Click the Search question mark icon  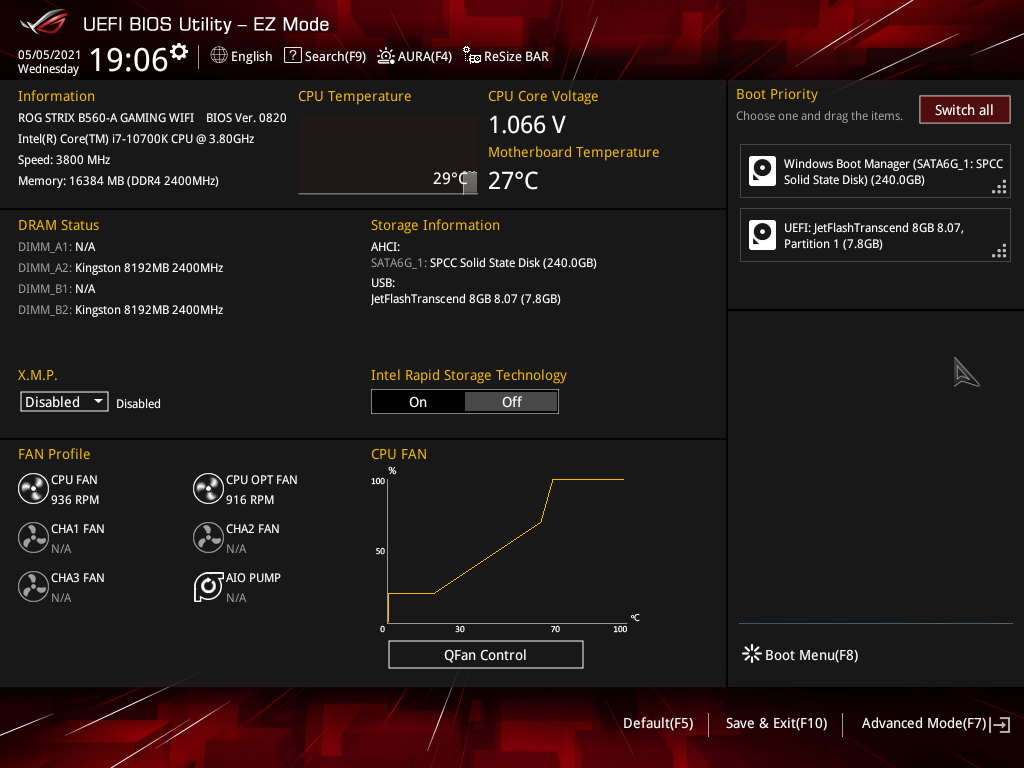tap(293, 56)
